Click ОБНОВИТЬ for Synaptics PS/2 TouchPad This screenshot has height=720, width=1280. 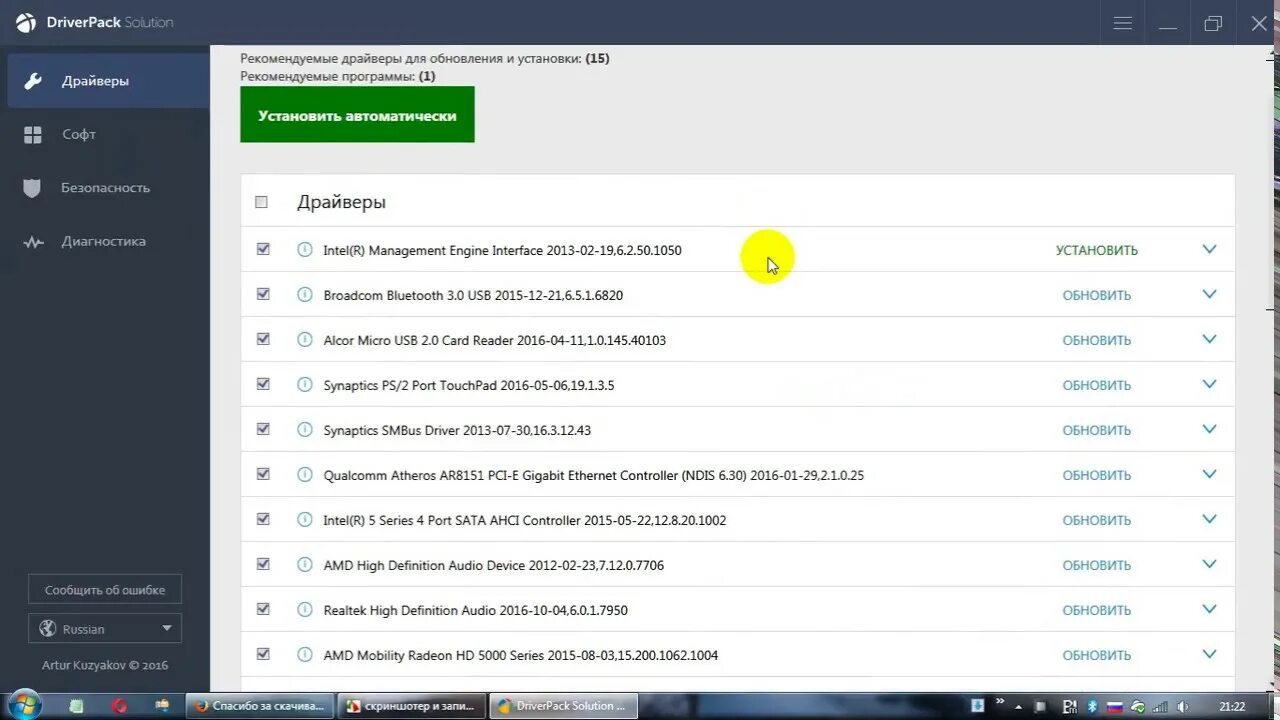[1097, 386]
